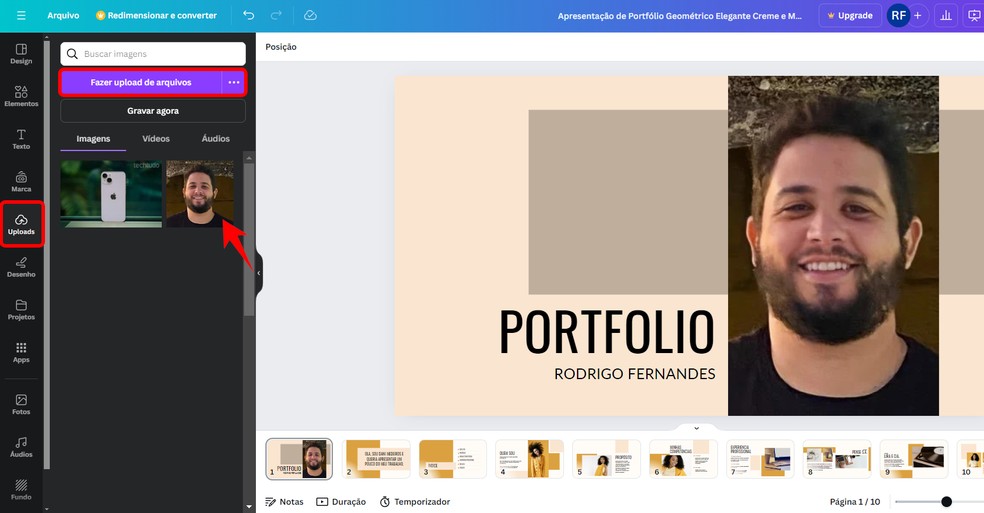The image size is (984, 513).
Task: Open the Design panel in sidebar
Action: tap(21, 54)
